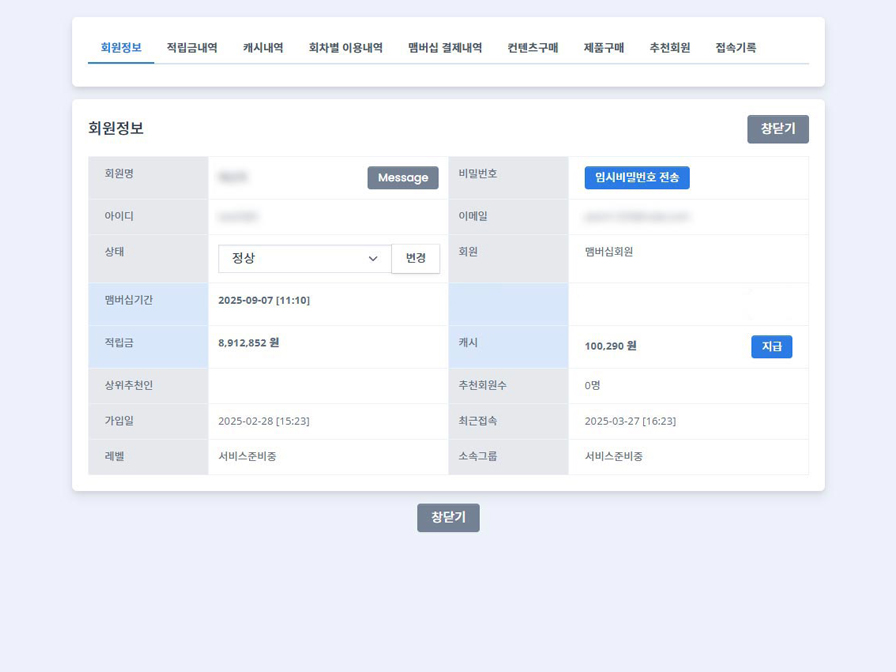Select the 회원정보 tab
The height and width of the screenshot is (672, 896).
pos(119,45)
